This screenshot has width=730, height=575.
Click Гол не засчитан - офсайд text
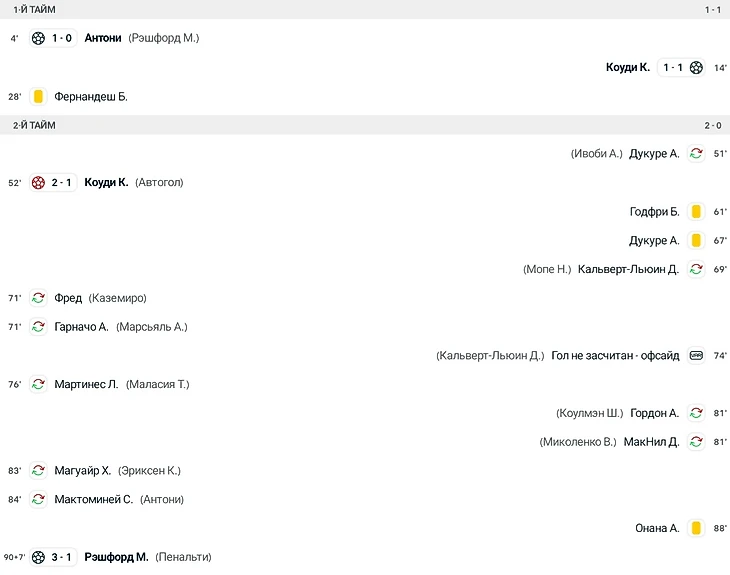[x=615, y=356]
